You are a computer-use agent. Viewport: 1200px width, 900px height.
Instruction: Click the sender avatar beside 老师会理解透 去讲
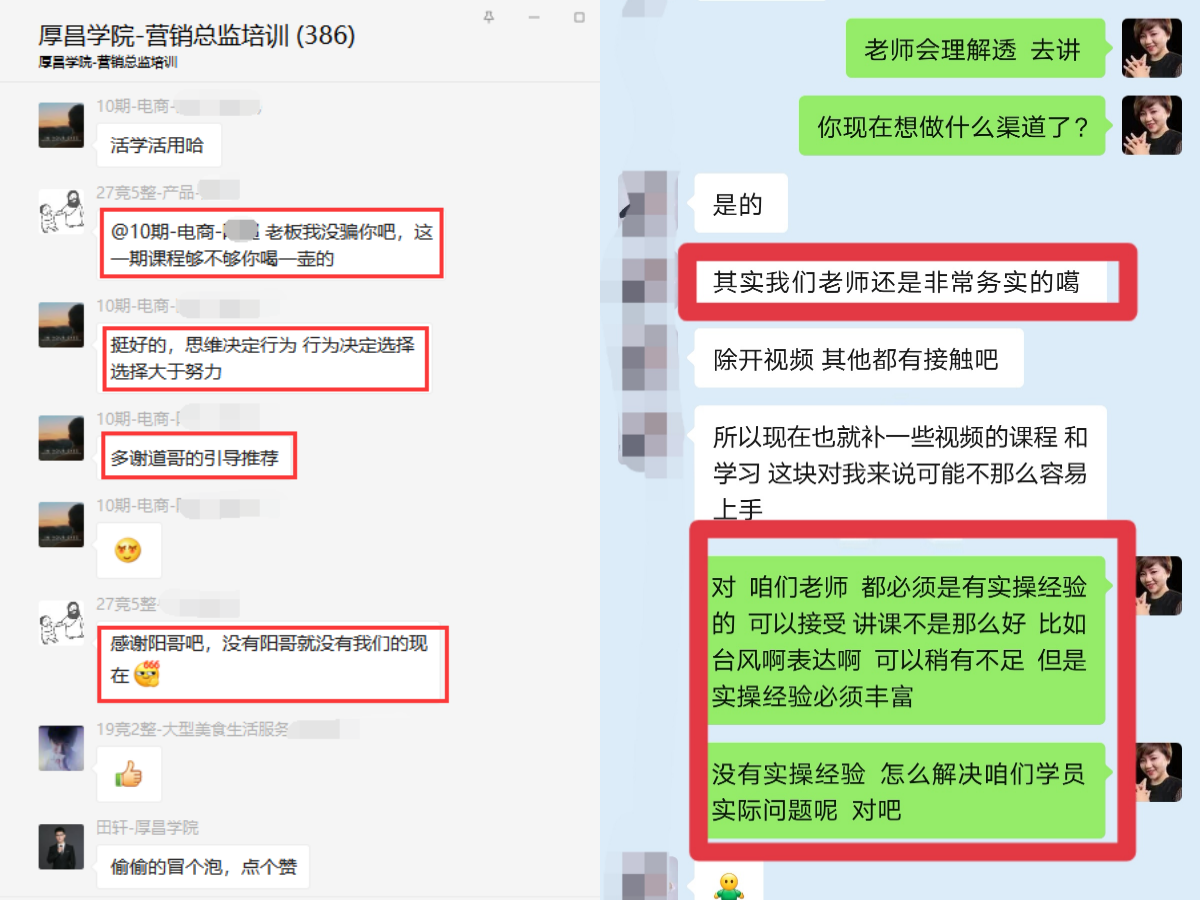[x=1152, y=48]
